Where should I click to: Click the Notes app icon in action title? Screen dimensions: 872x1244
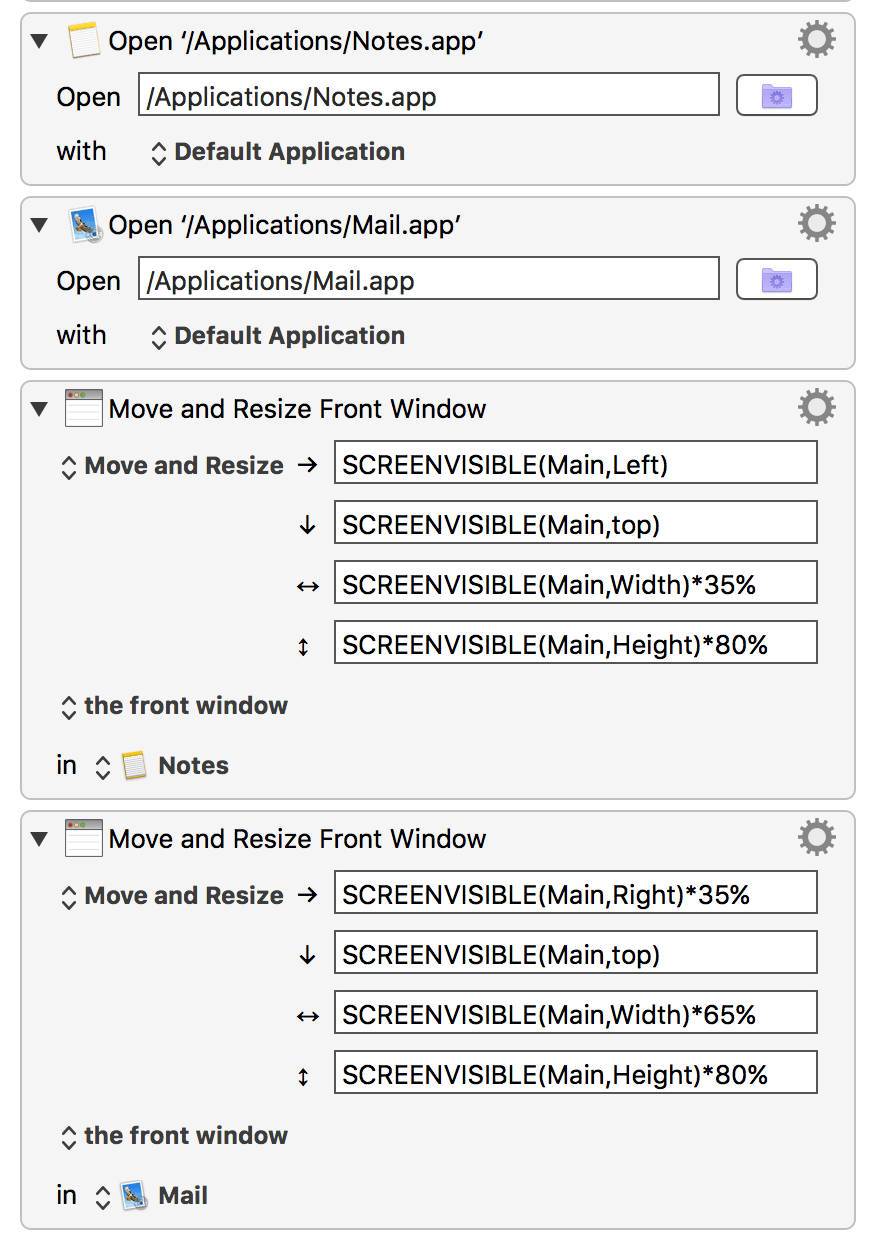tap(84, 41)
